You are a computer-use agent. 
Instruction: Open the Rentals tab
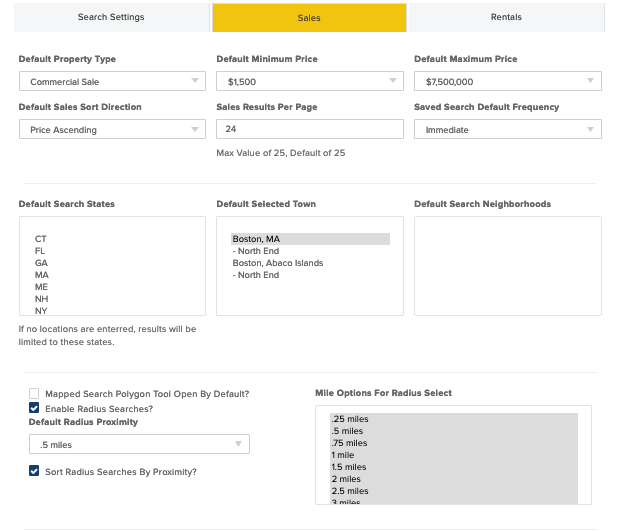pyautogui.click(x=506, y=17)
